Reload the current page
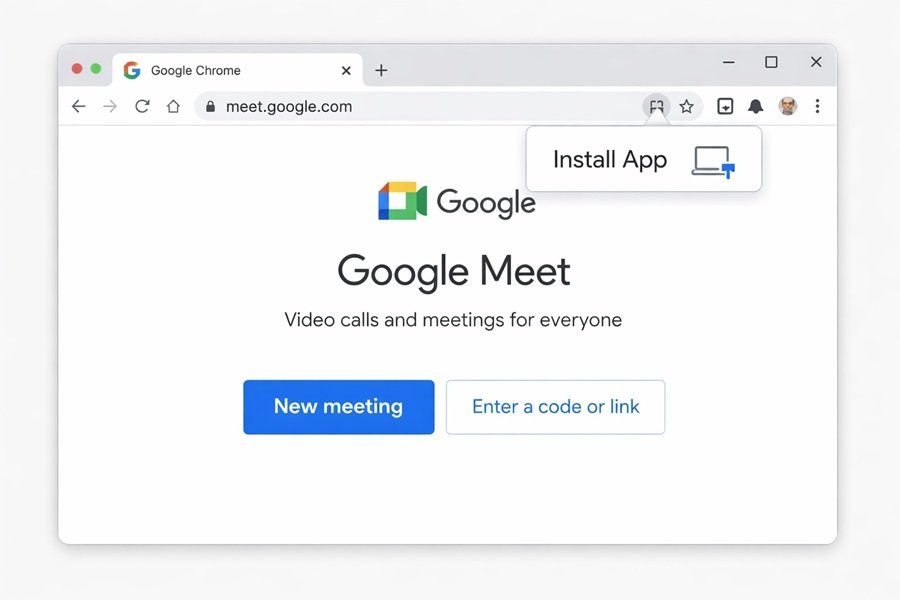Image resolution: width=900 pixels, height=600 pixels. coord(142,106)
